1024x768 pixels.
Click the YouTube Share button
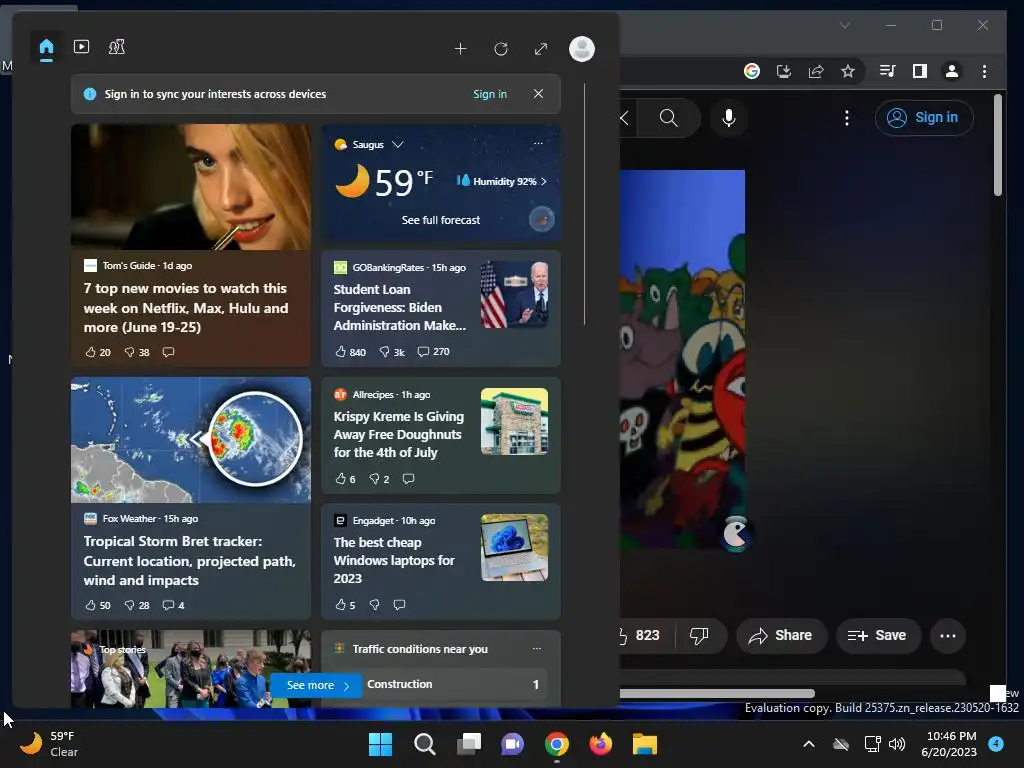pyautogui.click(x=782, y=635)
